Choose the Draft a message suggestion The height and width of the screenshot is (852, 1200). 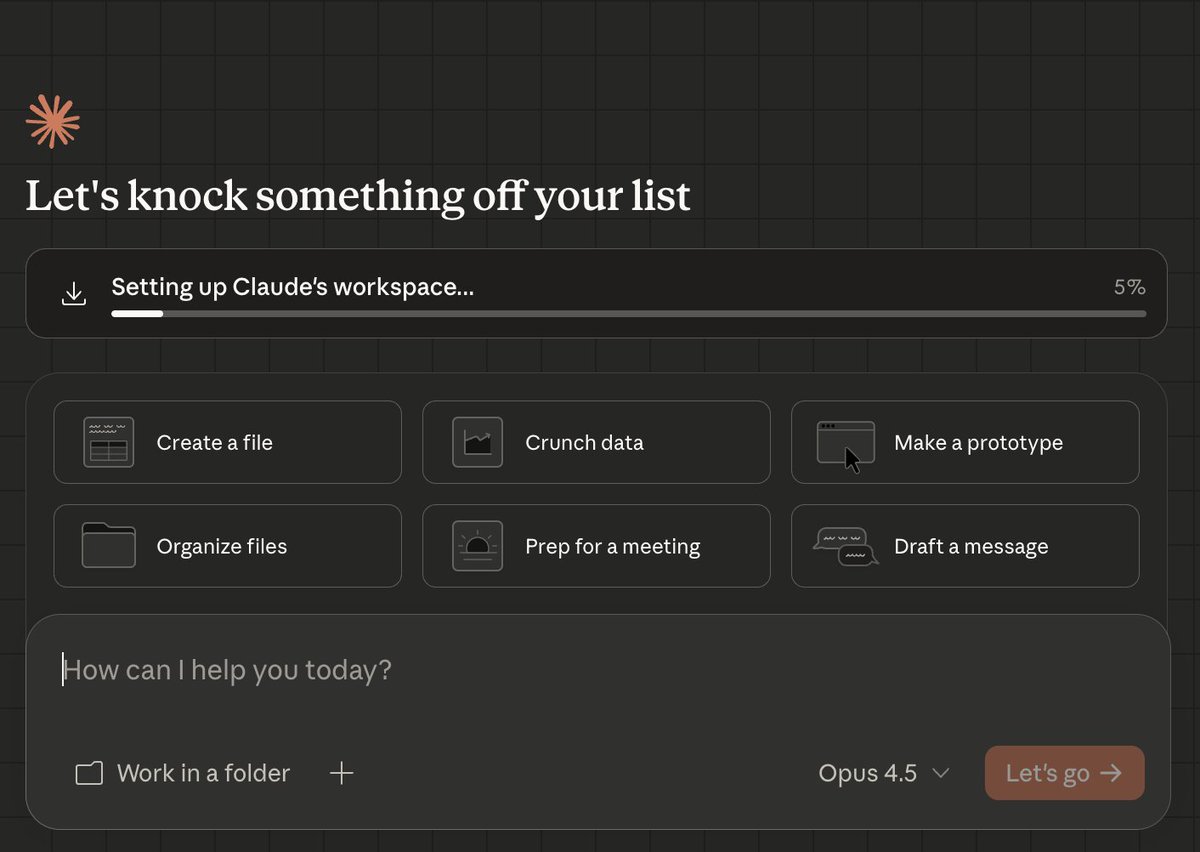tap(965, 546)
